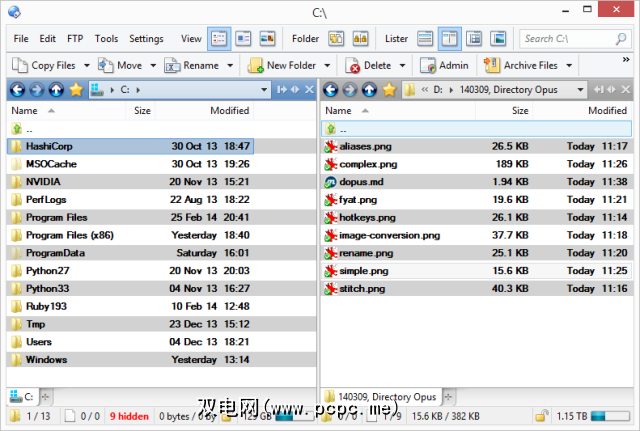Select the image-conversion.png file
The width and height of the screenshot is (640, 431).
[x=477, y=235]
